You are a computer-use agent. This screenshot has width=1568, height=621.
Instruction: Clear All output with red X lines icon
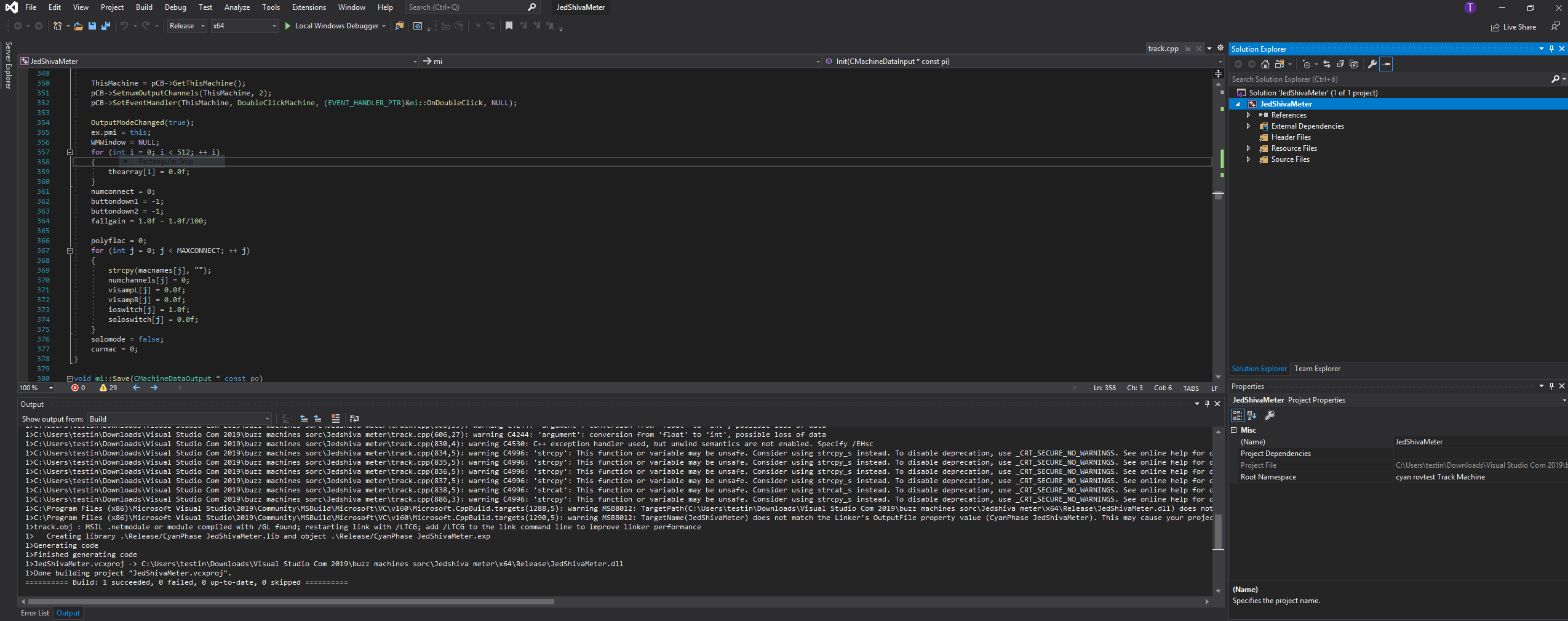335,419
